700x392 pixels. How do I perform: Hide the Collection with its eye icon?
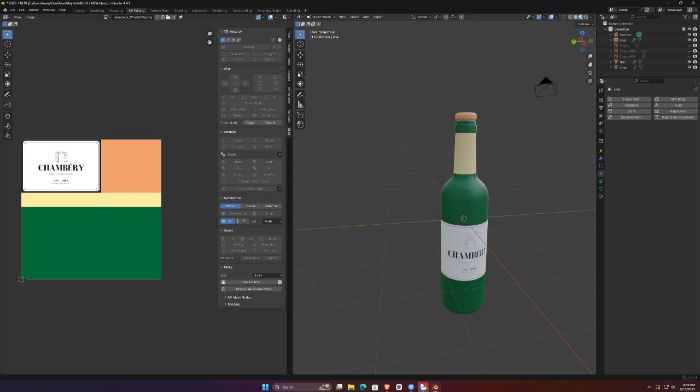689,29
